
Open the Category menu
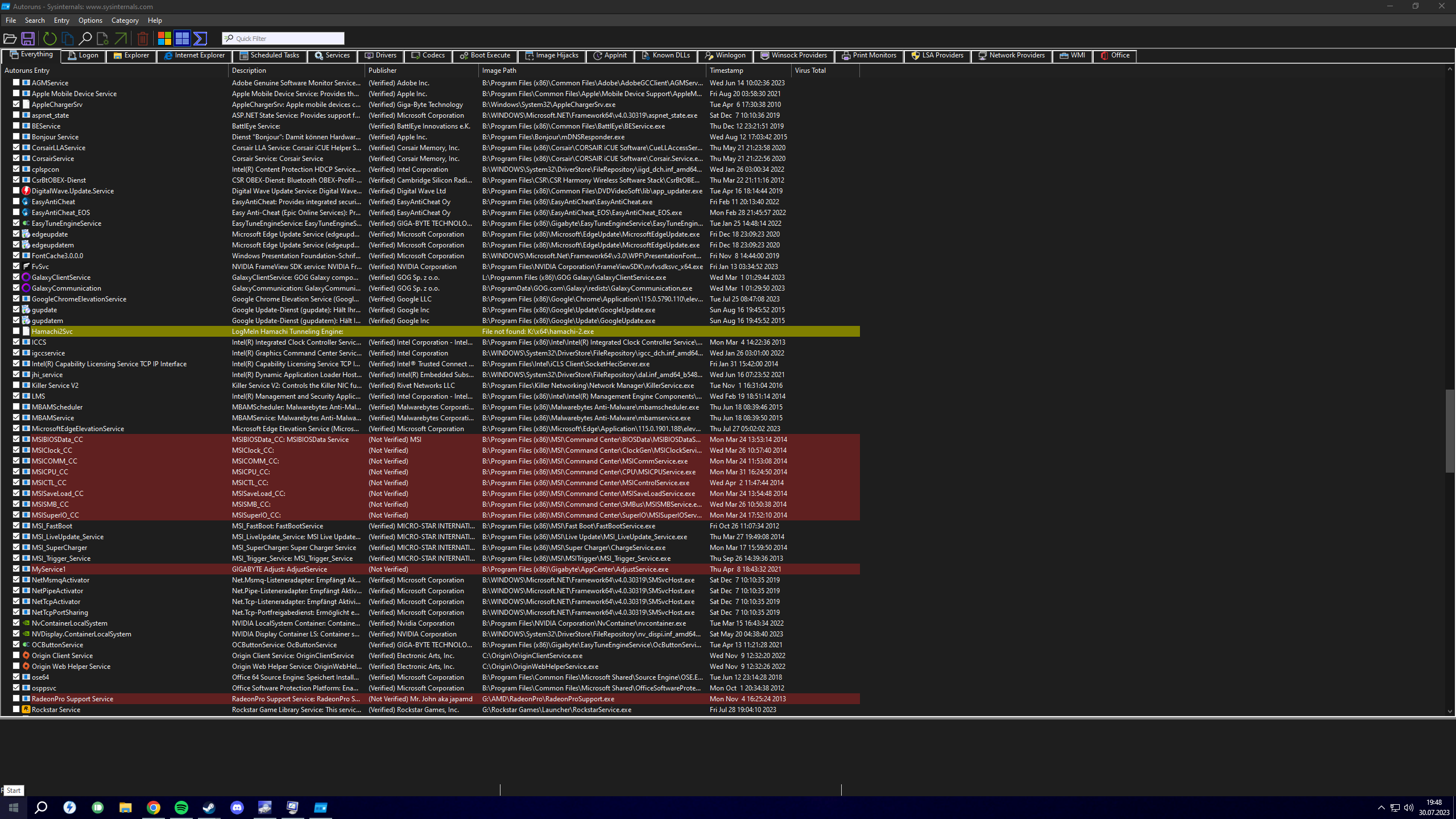pos(125,20)
